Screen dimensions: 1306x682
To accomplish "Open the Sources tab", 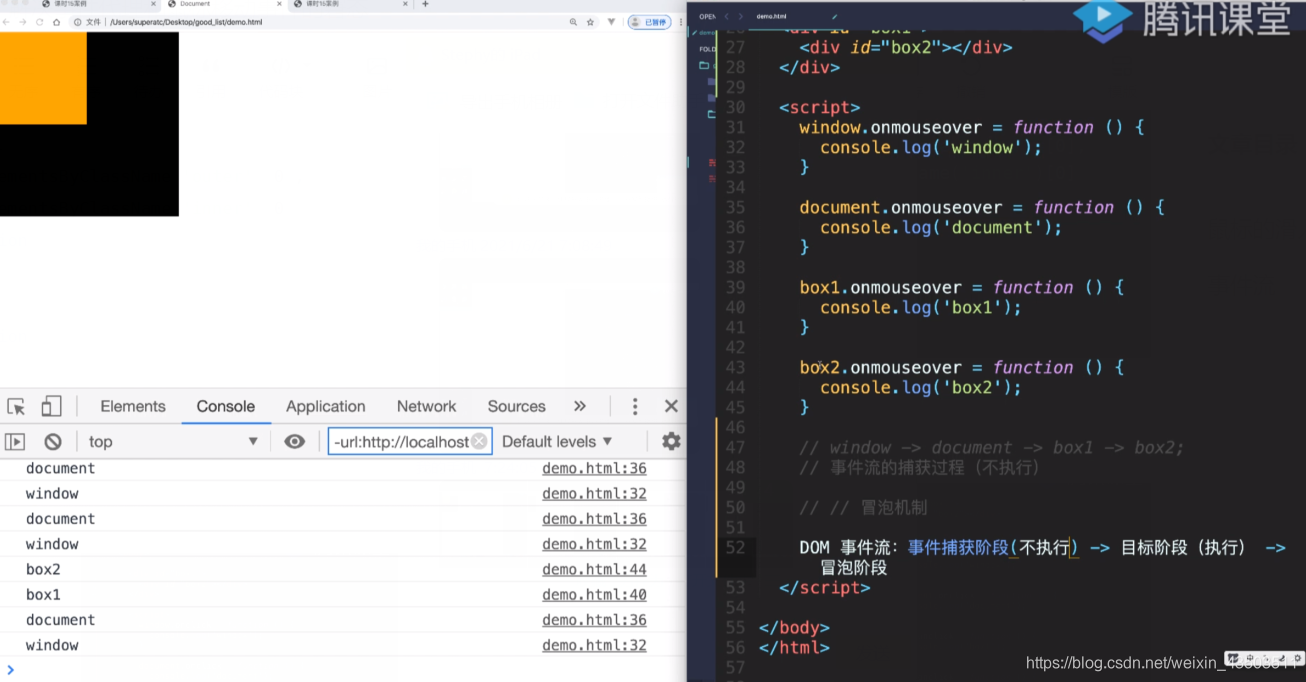I will pos(516,406).
